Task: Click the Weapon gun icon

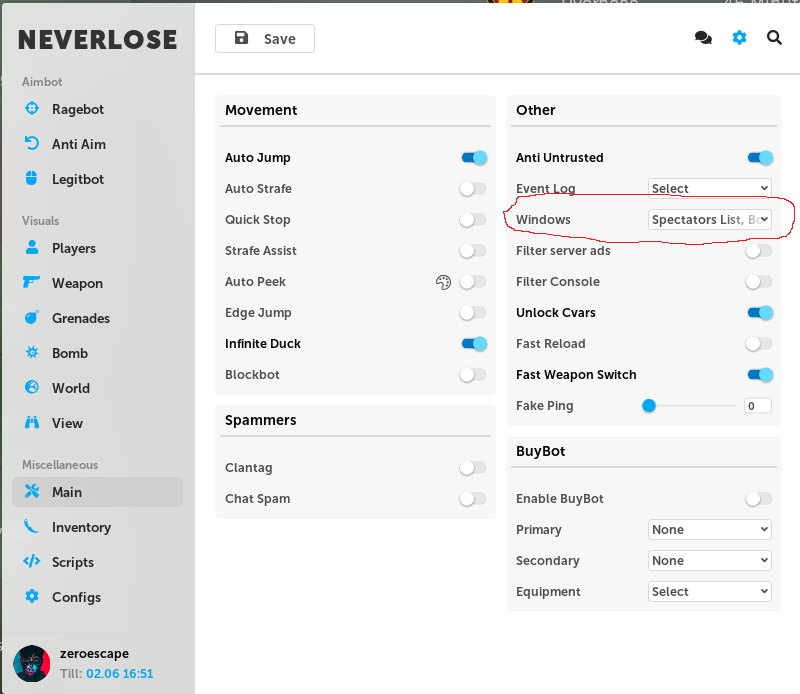Action: coord(32,282)
